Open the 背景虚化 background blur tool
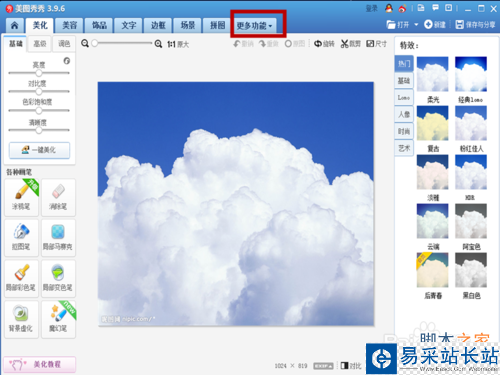Image resolution: width=500 pixels, height=375 pixels. coord(22,319)
